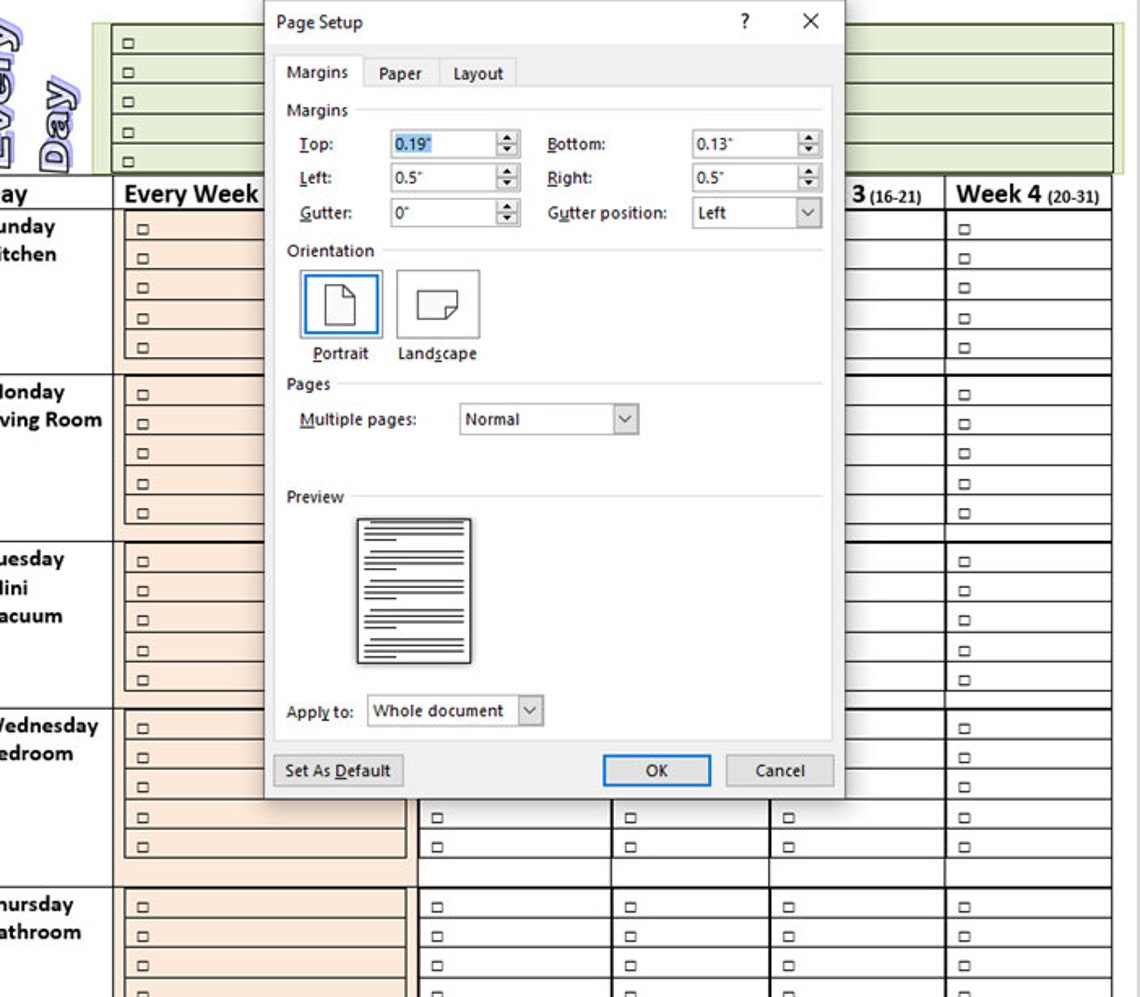Open the Gutter position dropdown

pos(806,212)
